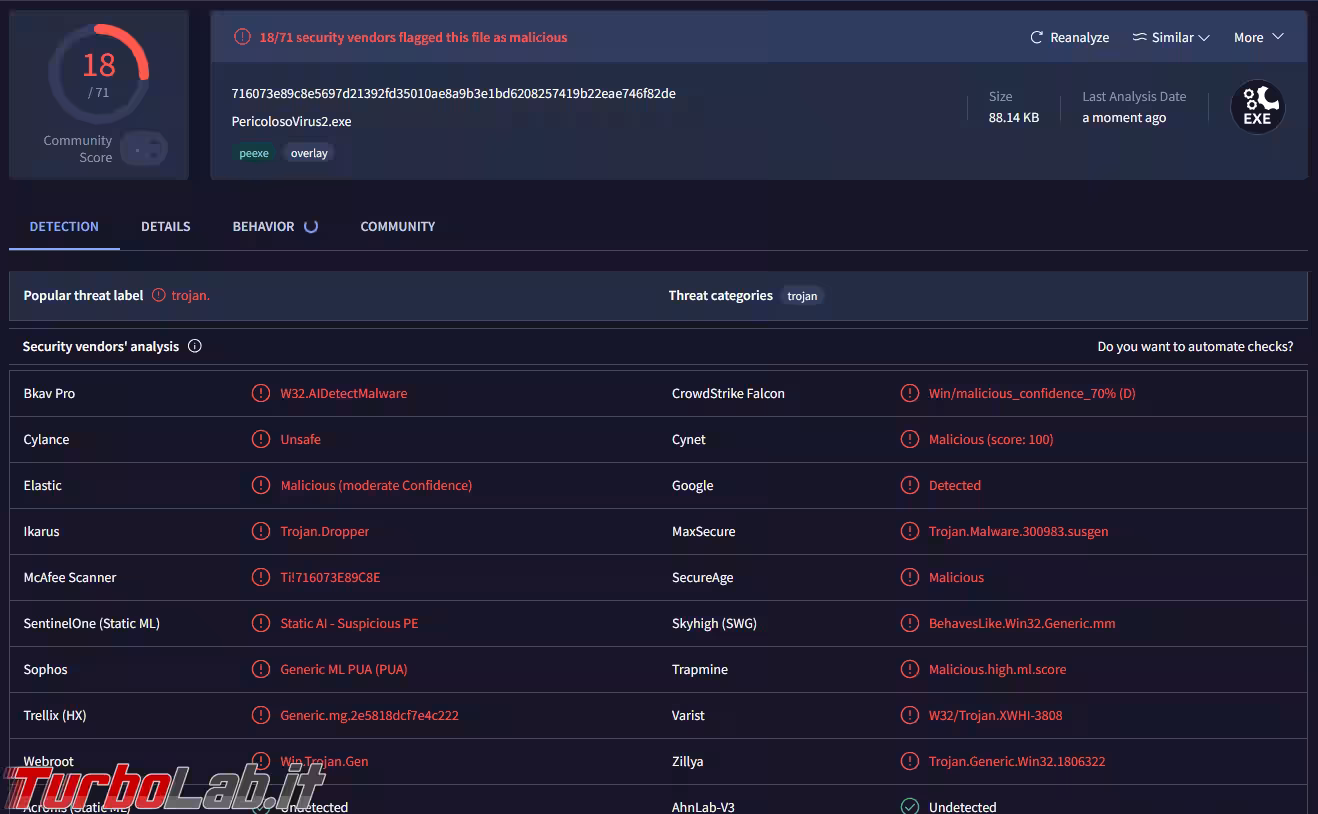Click the EXE file type icon

coord(1257,107)
